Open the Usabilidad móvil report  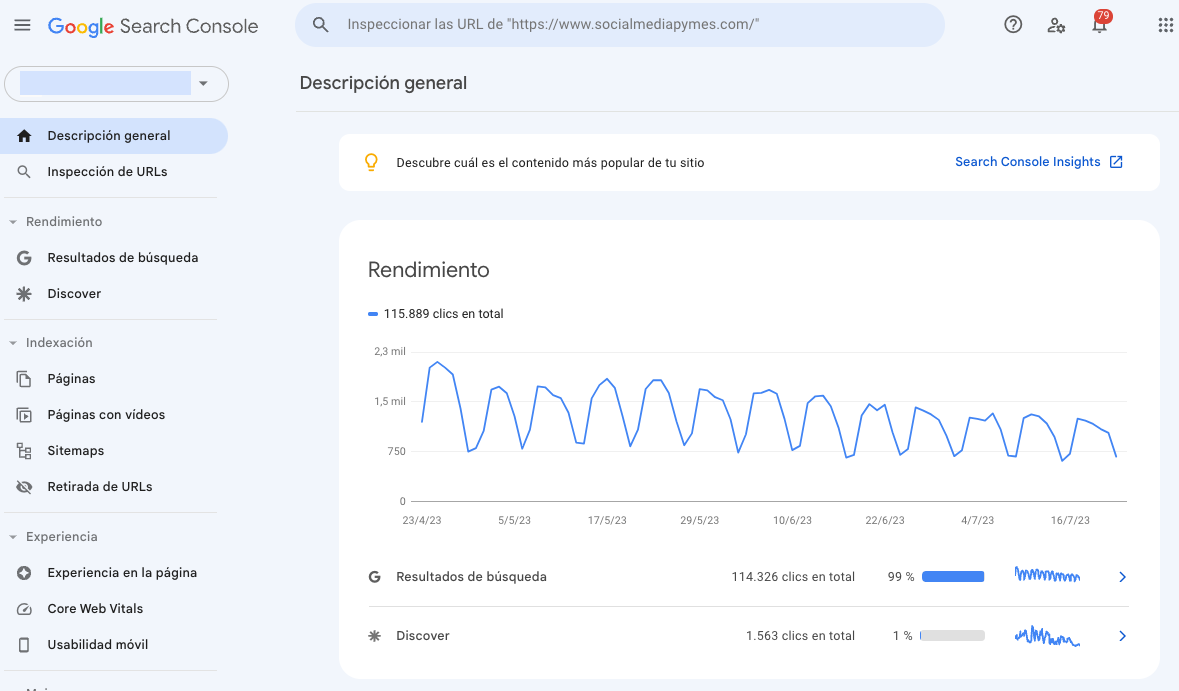click(x=97, y=644)
